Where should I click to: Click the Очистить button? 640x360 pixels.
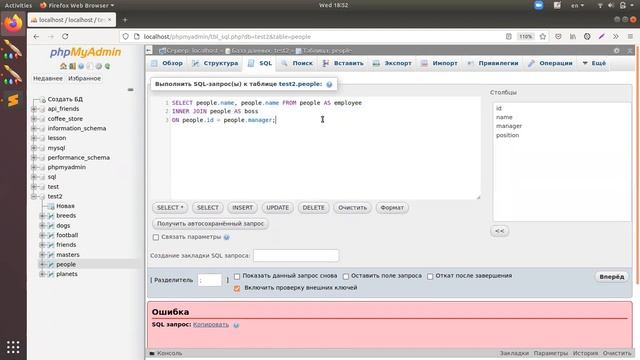(352, 208)
